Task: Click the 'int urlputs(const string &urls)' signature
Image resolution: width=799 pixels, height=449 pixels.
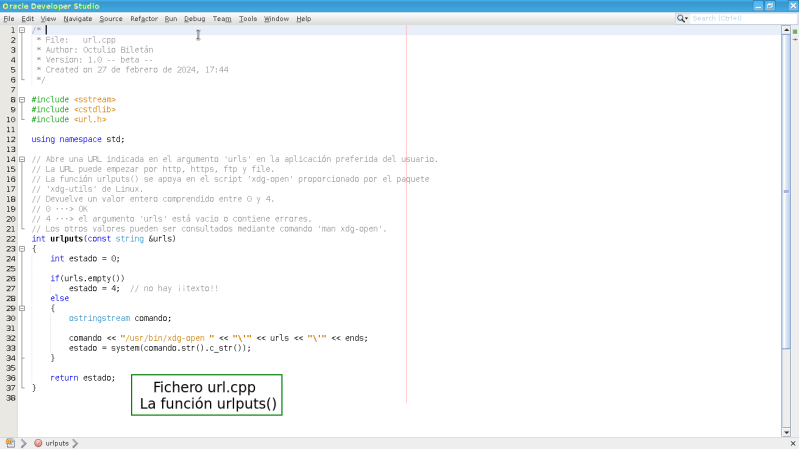Action: point(103,239)
